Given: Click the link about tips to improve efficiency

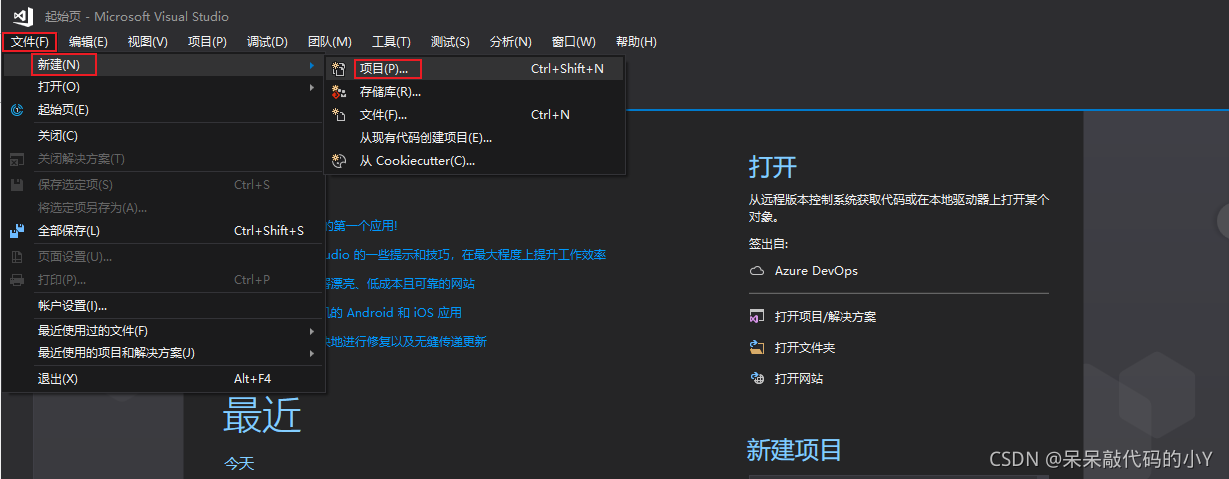Looking at the screenshot, I should click(x=465, y=255).
